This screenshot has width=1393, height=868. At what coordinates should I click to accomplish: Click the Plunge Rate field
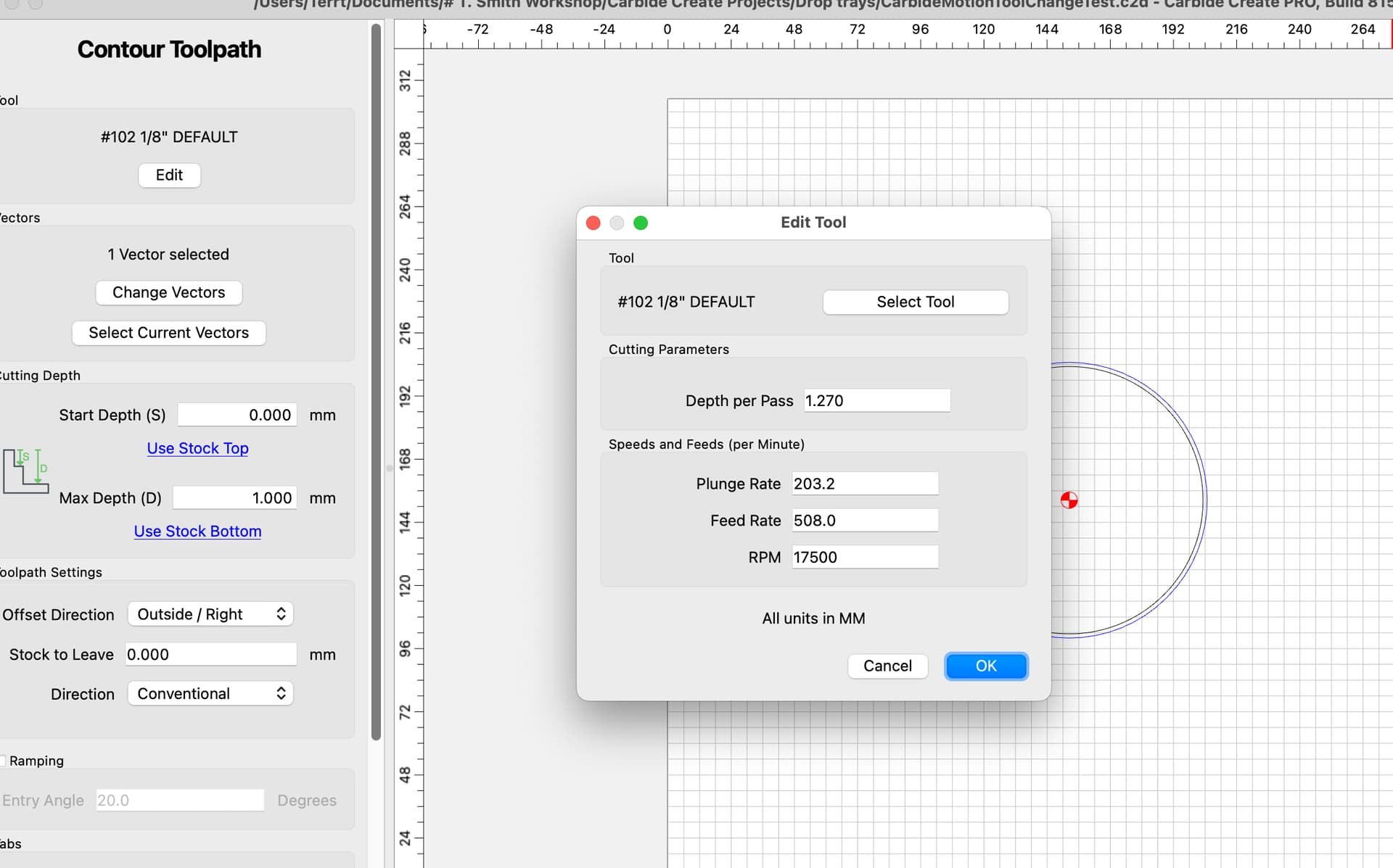pos(865,484)
